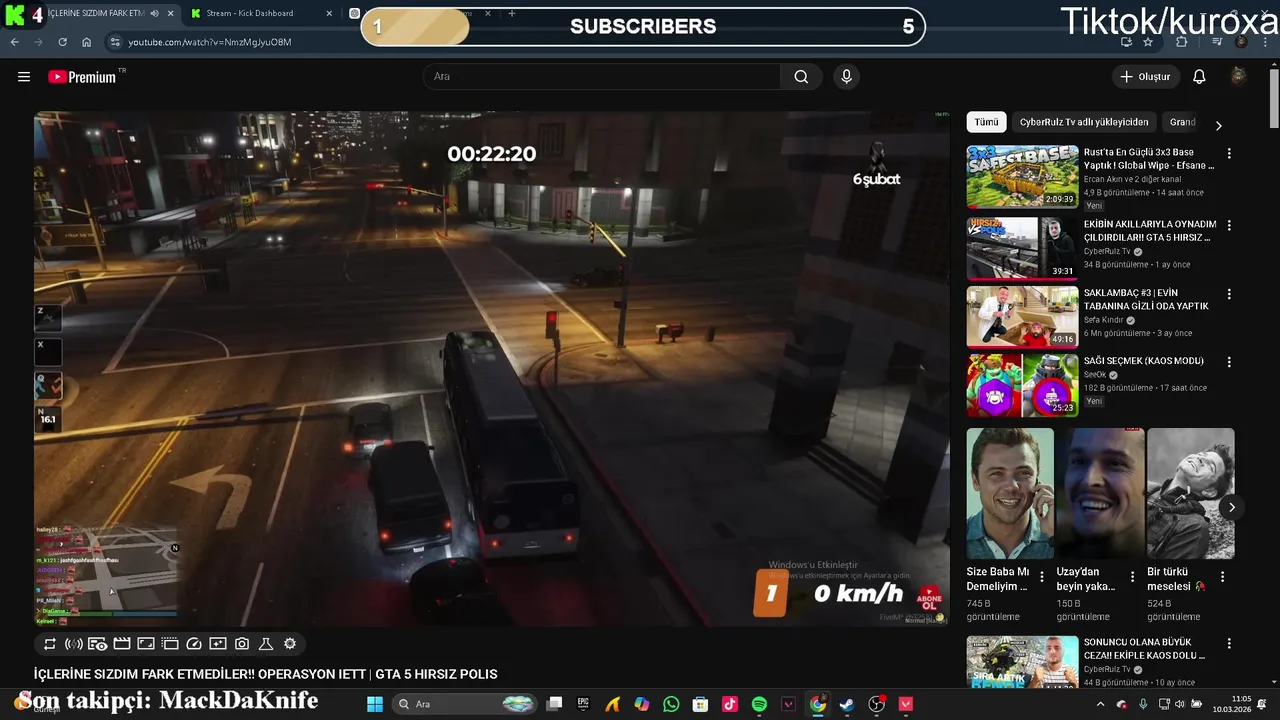Pause the playing GTA 5 video
This screenshot has width=1280, height=720.
point(491,368)
